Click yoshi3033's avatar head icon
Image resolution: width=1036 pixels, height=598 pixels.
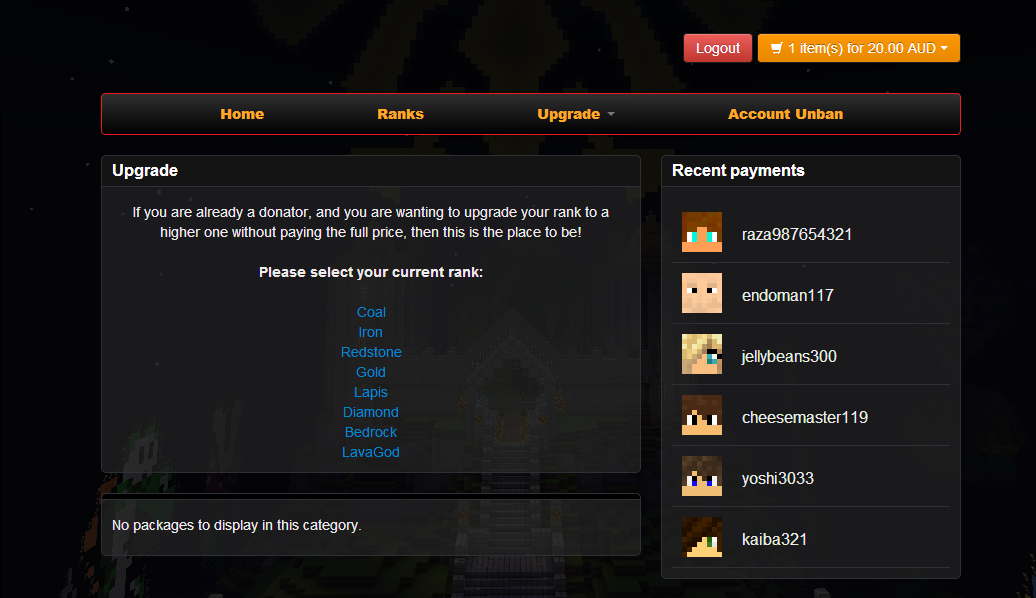point(702,476)
